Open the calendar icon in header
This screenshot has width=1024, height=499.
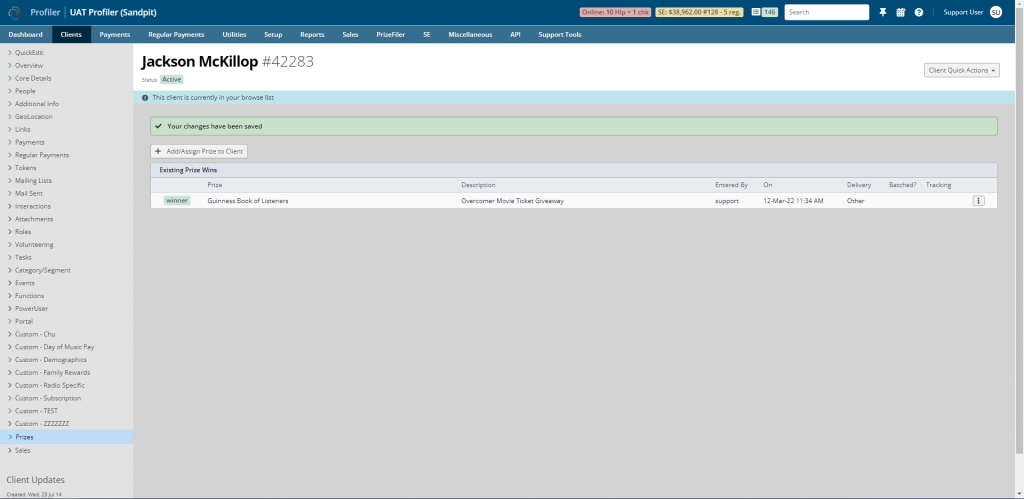pos(901,12)
